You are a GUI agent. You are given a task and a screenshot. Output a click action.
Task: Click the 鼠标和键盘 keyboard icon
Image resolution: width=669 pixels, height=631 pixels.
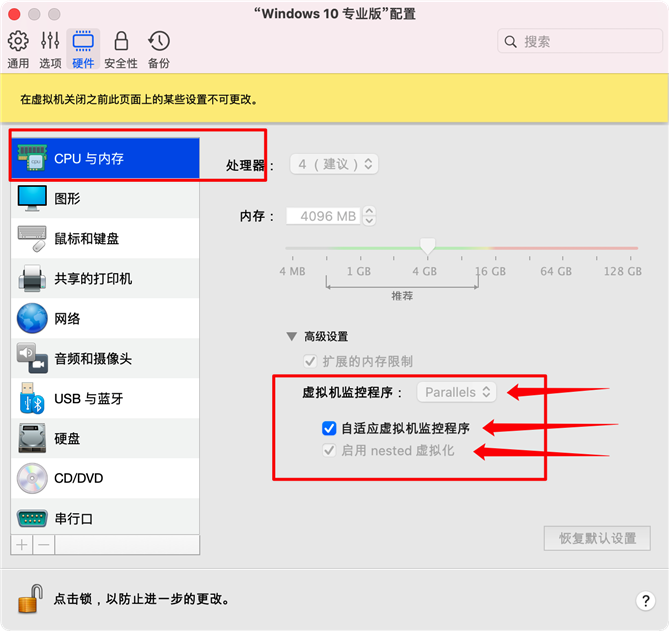[x=32, y=238]
